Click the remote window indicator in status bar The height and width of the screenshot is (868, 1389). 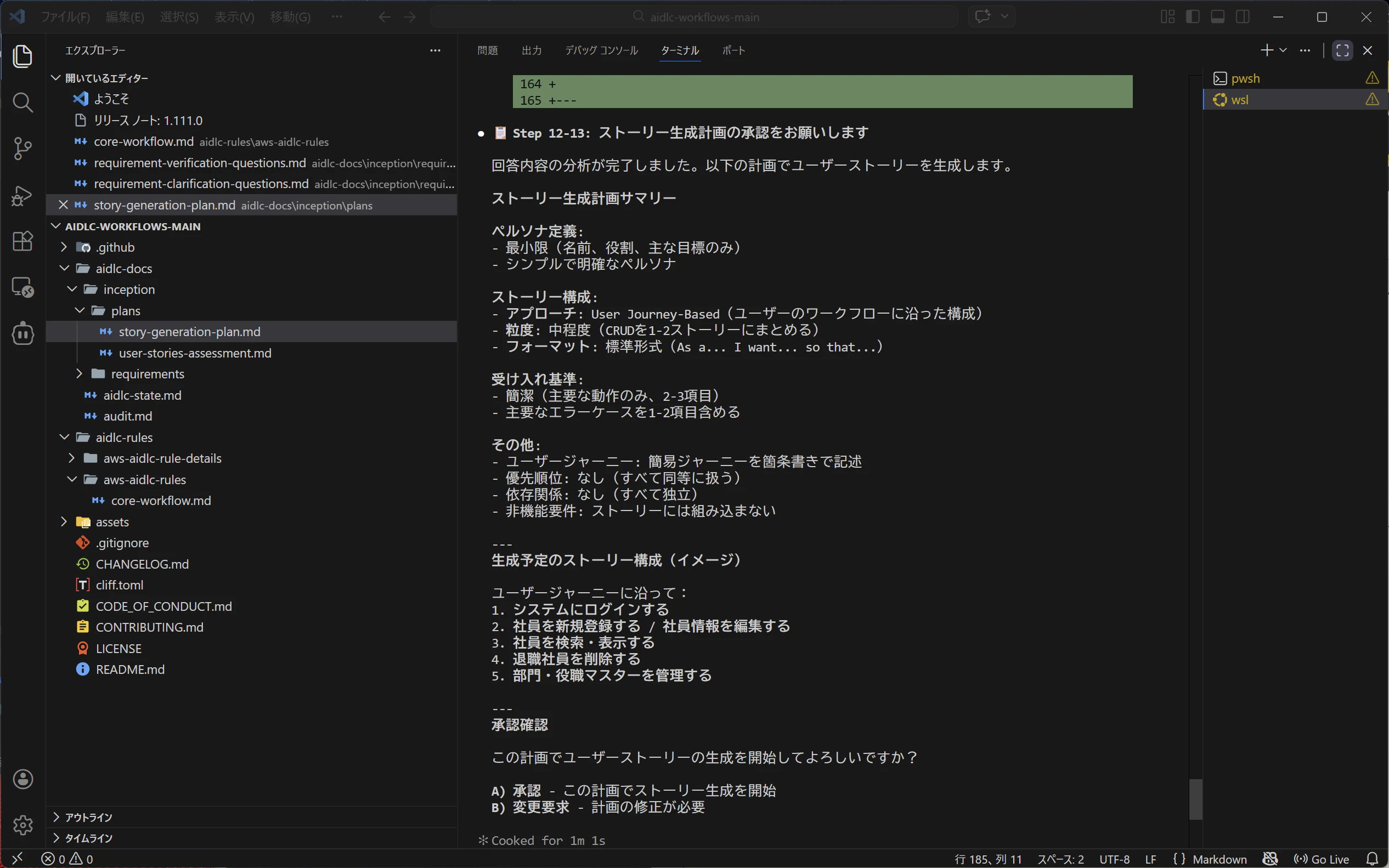point(17,859)
